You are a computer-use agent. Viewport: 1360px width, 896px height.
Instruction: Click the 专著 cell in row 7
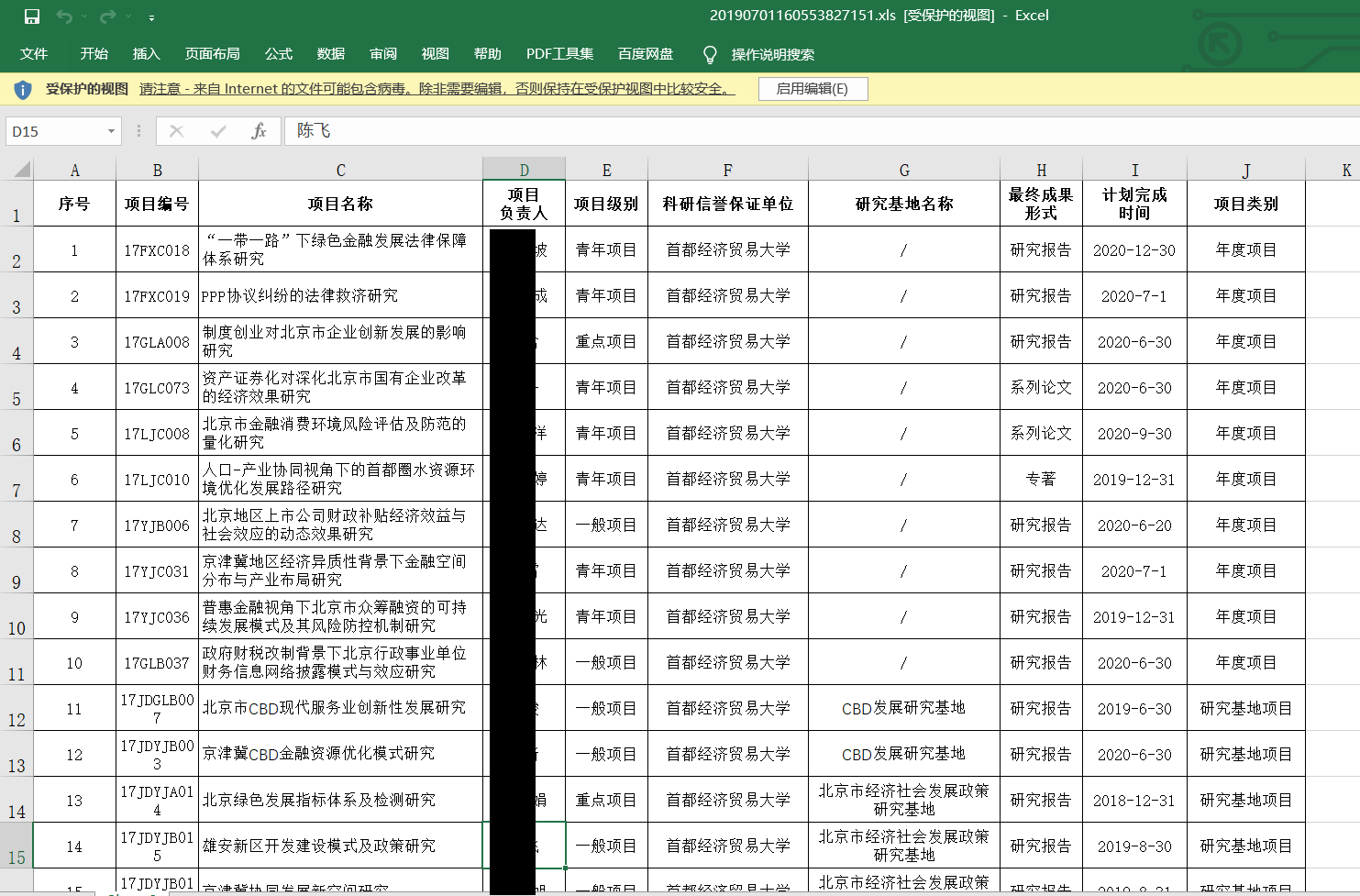(1041, 479)
